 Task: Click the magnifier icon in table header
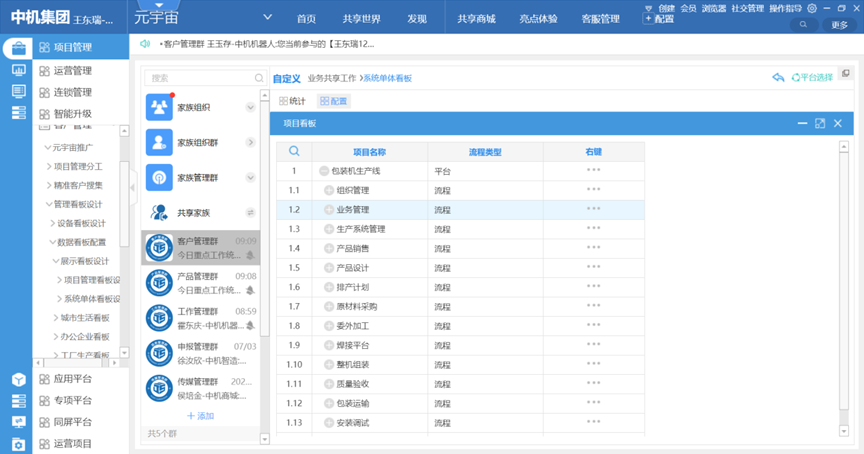pos(294,152)
